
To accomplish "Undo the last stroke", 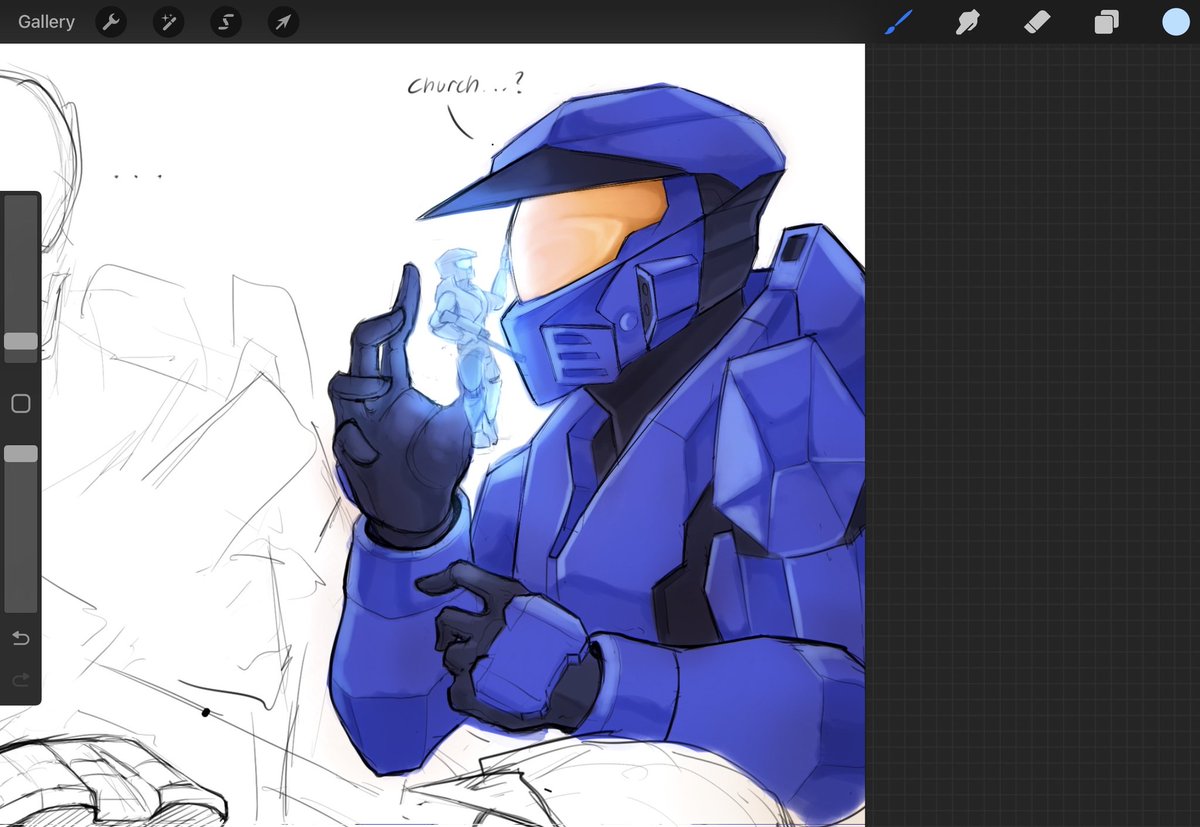I will pyautogui.click(x=21, y=638).
